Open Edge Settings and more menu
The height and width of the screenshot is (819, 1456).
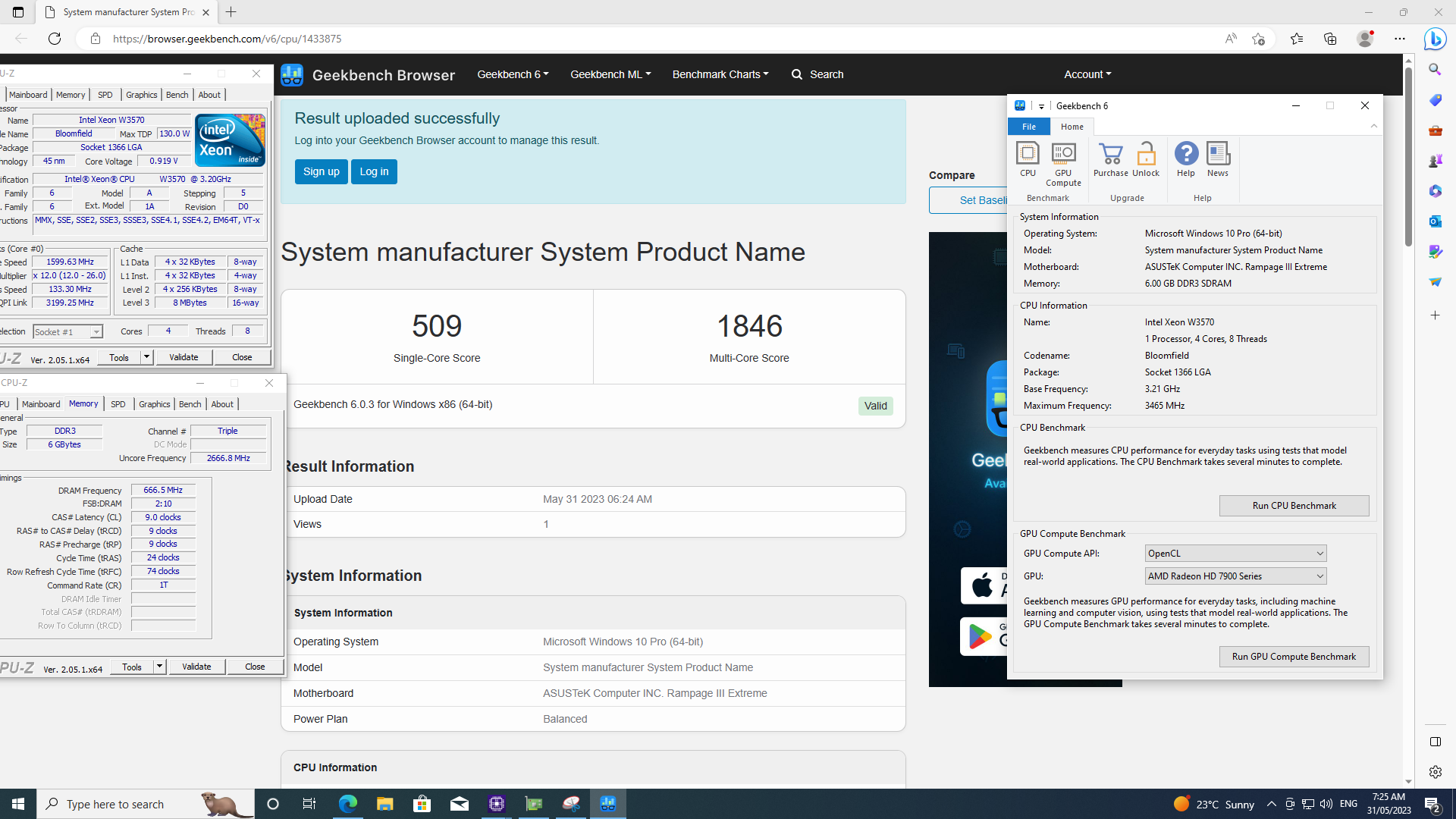1400,39
